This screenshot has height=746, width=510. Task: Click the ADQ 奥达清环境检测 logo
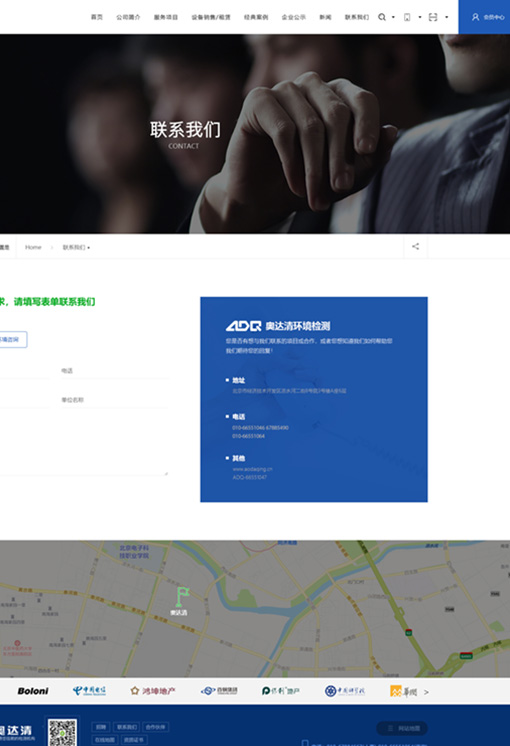278,326
